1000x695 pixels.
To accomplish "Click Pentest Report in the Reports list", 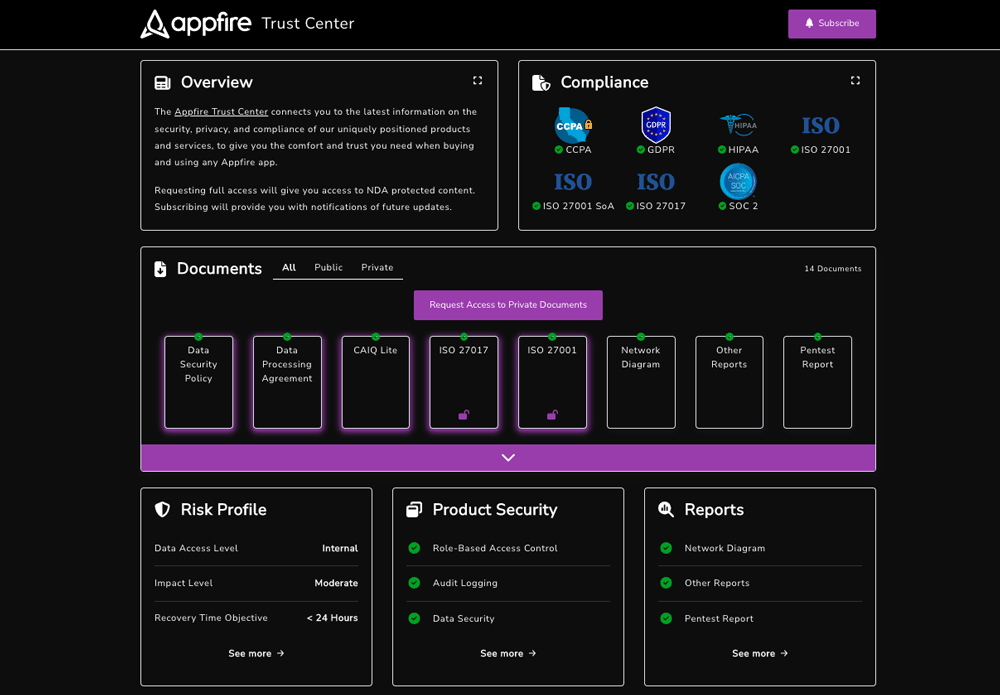I will [x=719, y=618].
